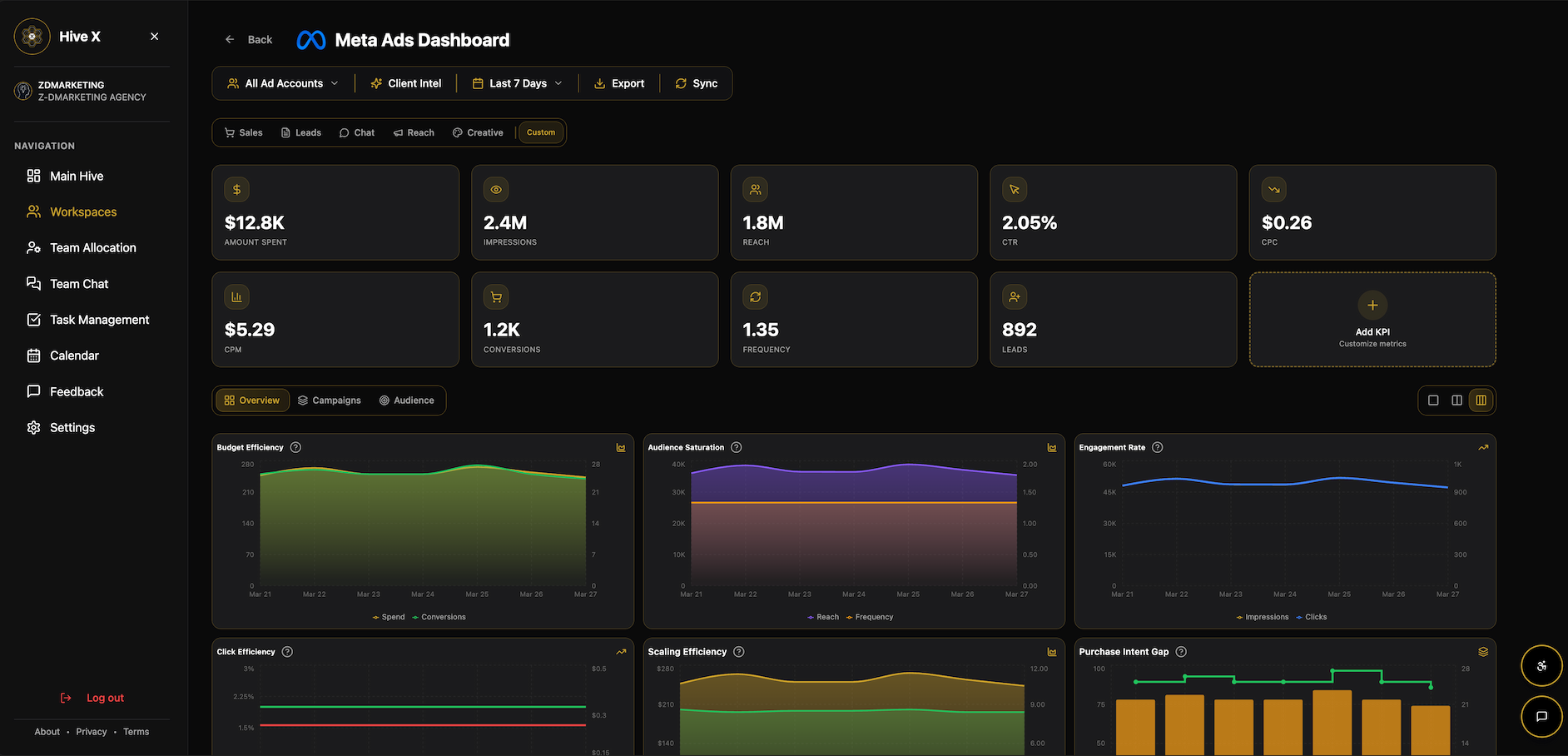Switch to single-column chart layout view
The width and height of the screenshot is (1568, 756).
(x=1432, y=400)
